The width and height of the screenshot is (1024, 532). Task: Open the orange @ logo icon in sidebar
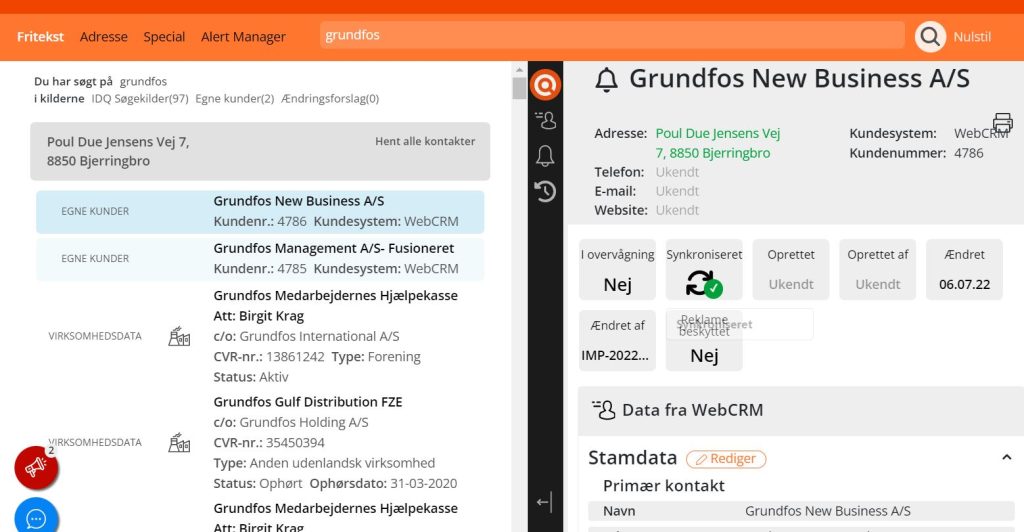[545, 85]
